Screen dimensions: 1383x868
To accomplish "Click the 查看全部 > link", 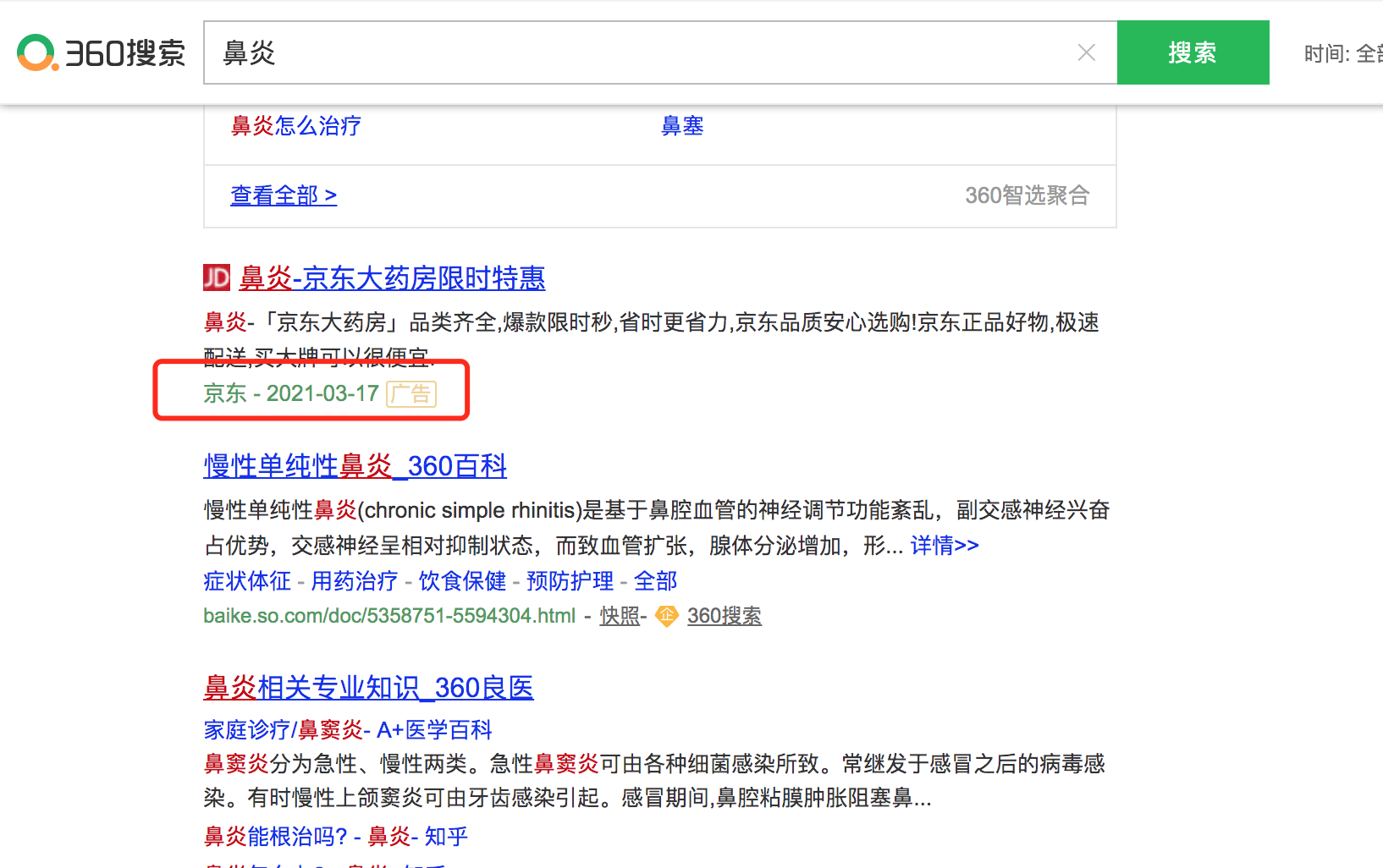I will point(284,195).
